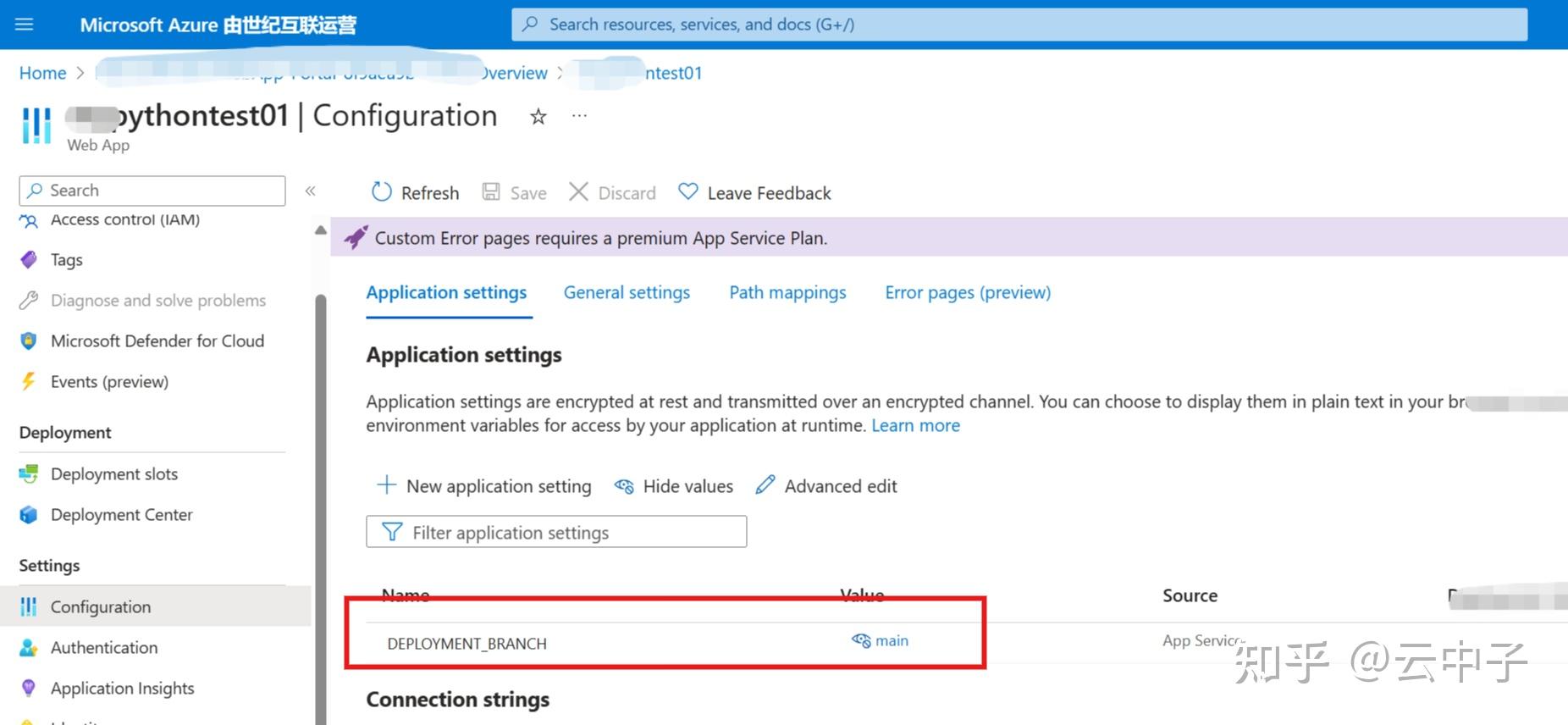Screen dimensions: 1568x725
Task: Click the Overview breadcrumb link
Action: 514,73
